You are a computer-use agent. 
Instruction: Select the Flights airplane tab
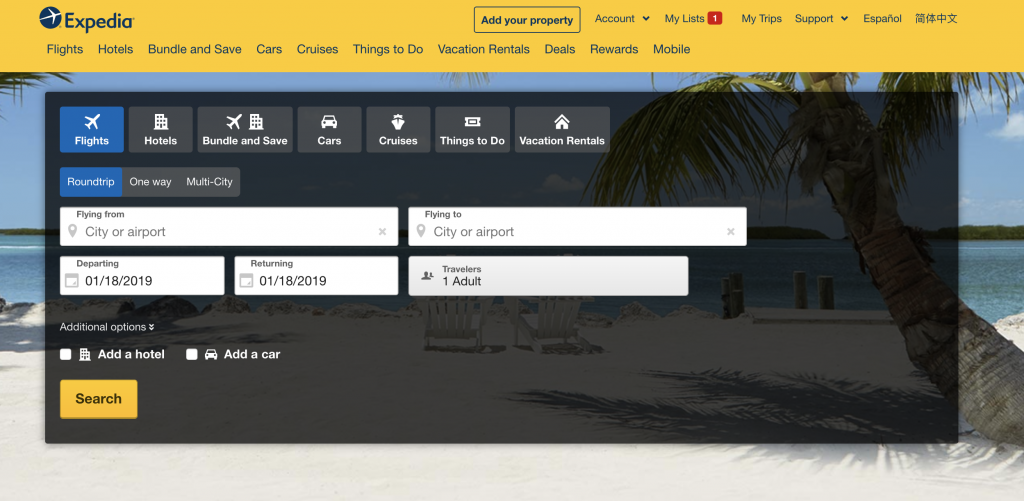pyautogui.click(x=91, y=129)
